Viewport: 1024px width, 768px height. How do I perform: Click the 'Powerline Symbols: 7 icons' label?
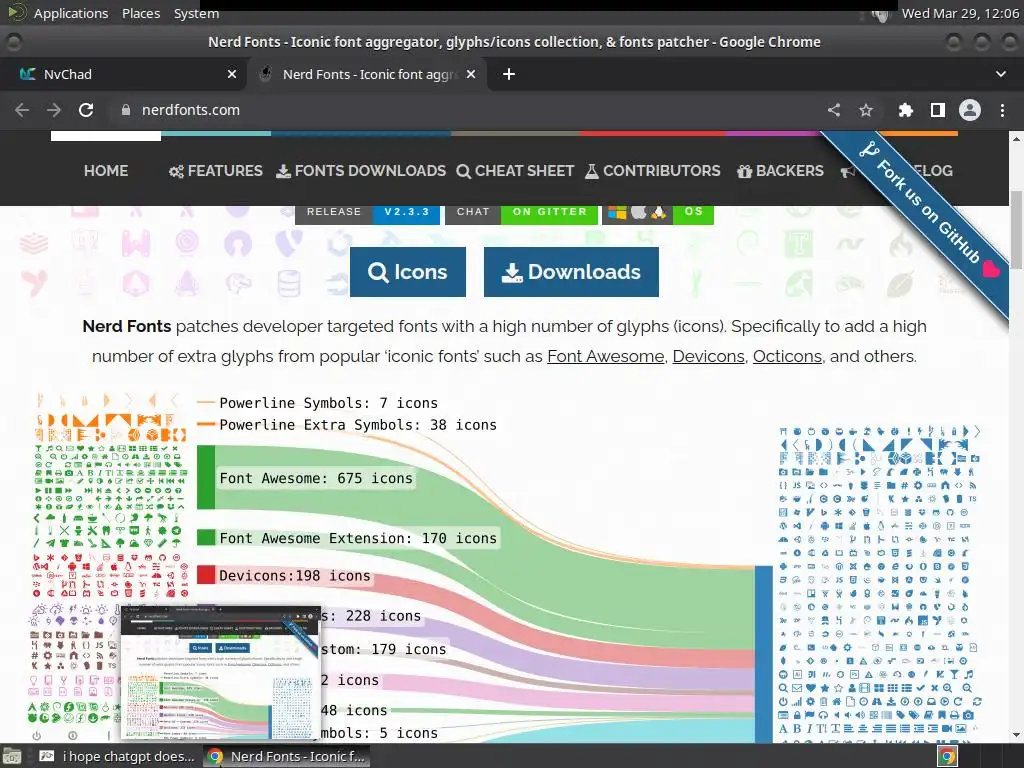point(328,403)
